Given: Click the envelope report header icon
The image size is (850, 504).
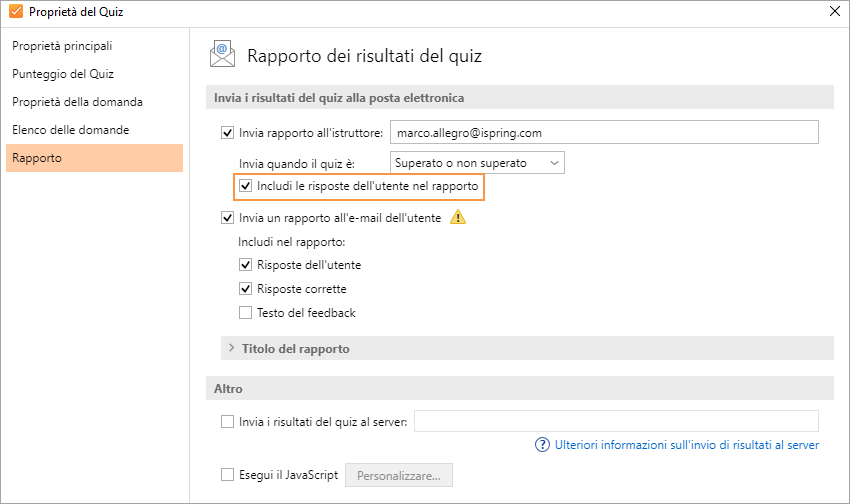Looking at the screenshot, I should (x=222, y=55).
